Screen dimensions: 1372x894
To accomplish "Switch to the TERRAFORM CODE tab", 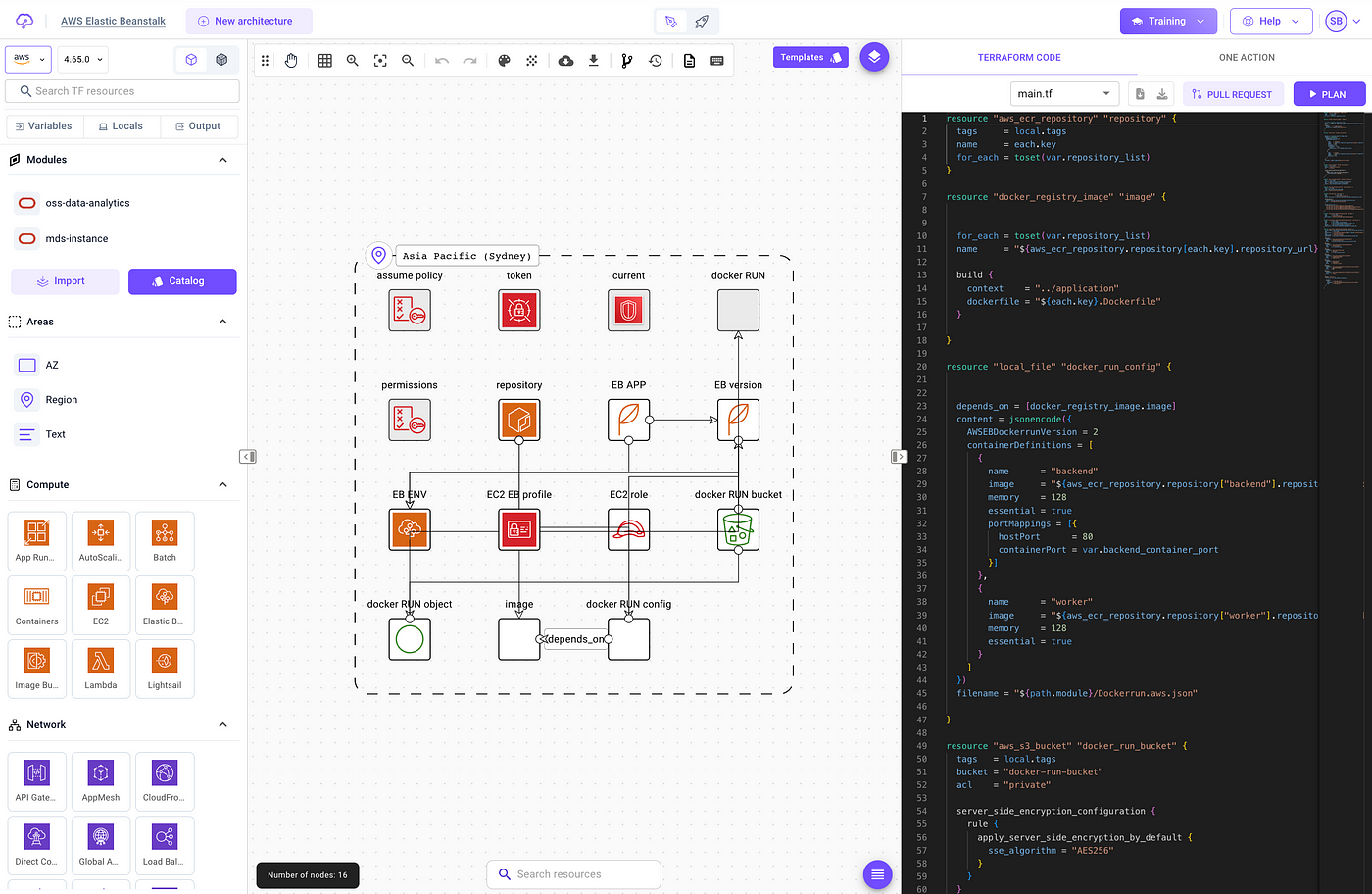I will (x=1019, y=58).
